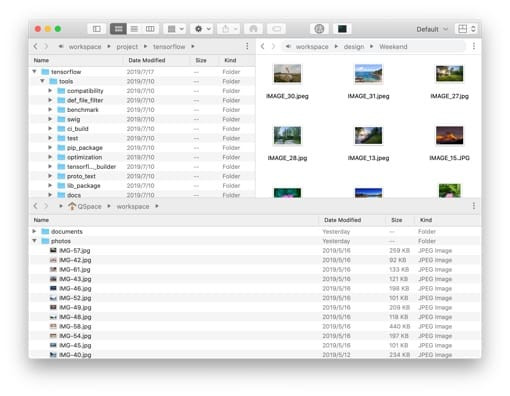Expand the benchmark folder
The height and width of the screenshot is (396, 510).
pos(50,109)
